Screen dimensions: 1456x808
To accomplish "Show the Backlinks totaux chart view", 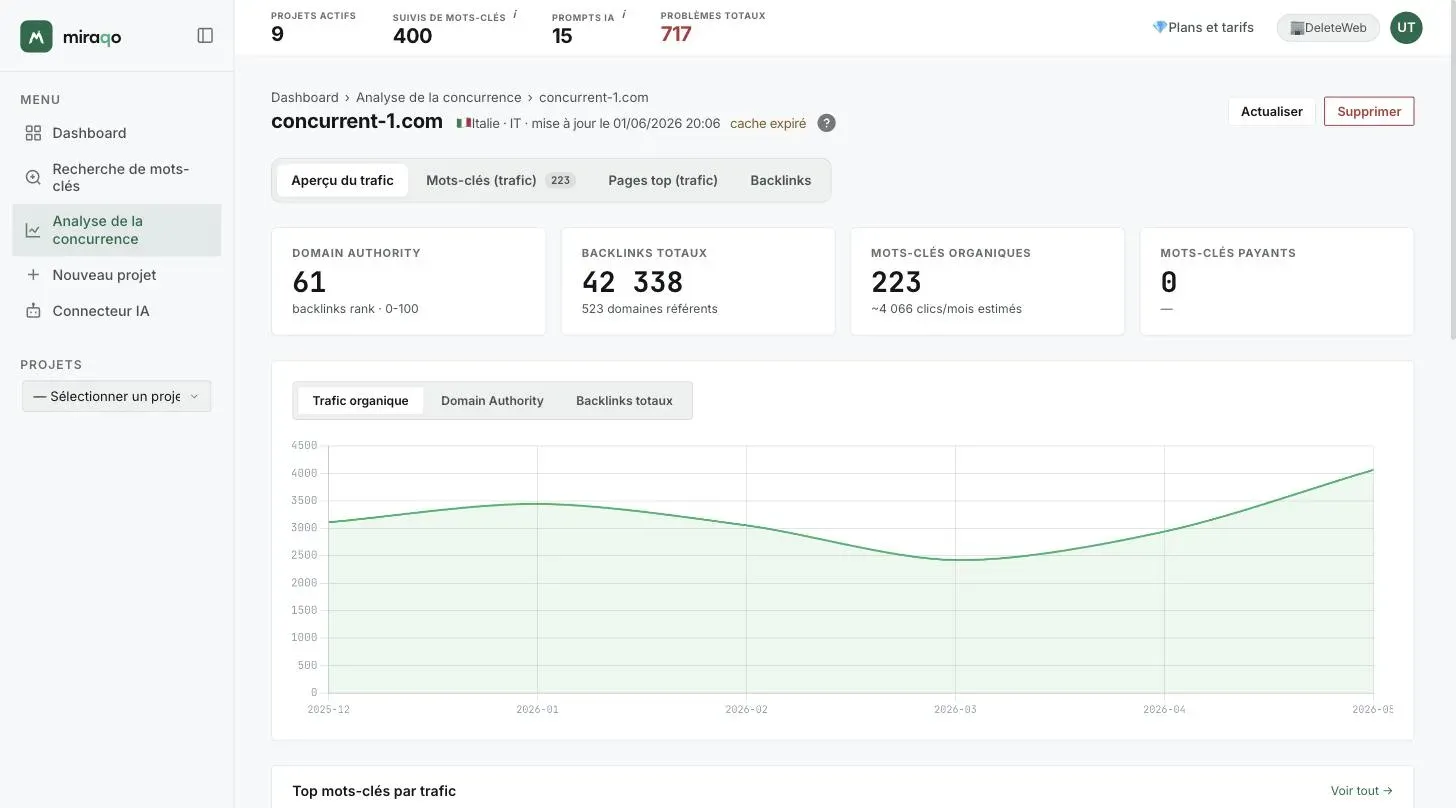I will (x=624, y=401).
